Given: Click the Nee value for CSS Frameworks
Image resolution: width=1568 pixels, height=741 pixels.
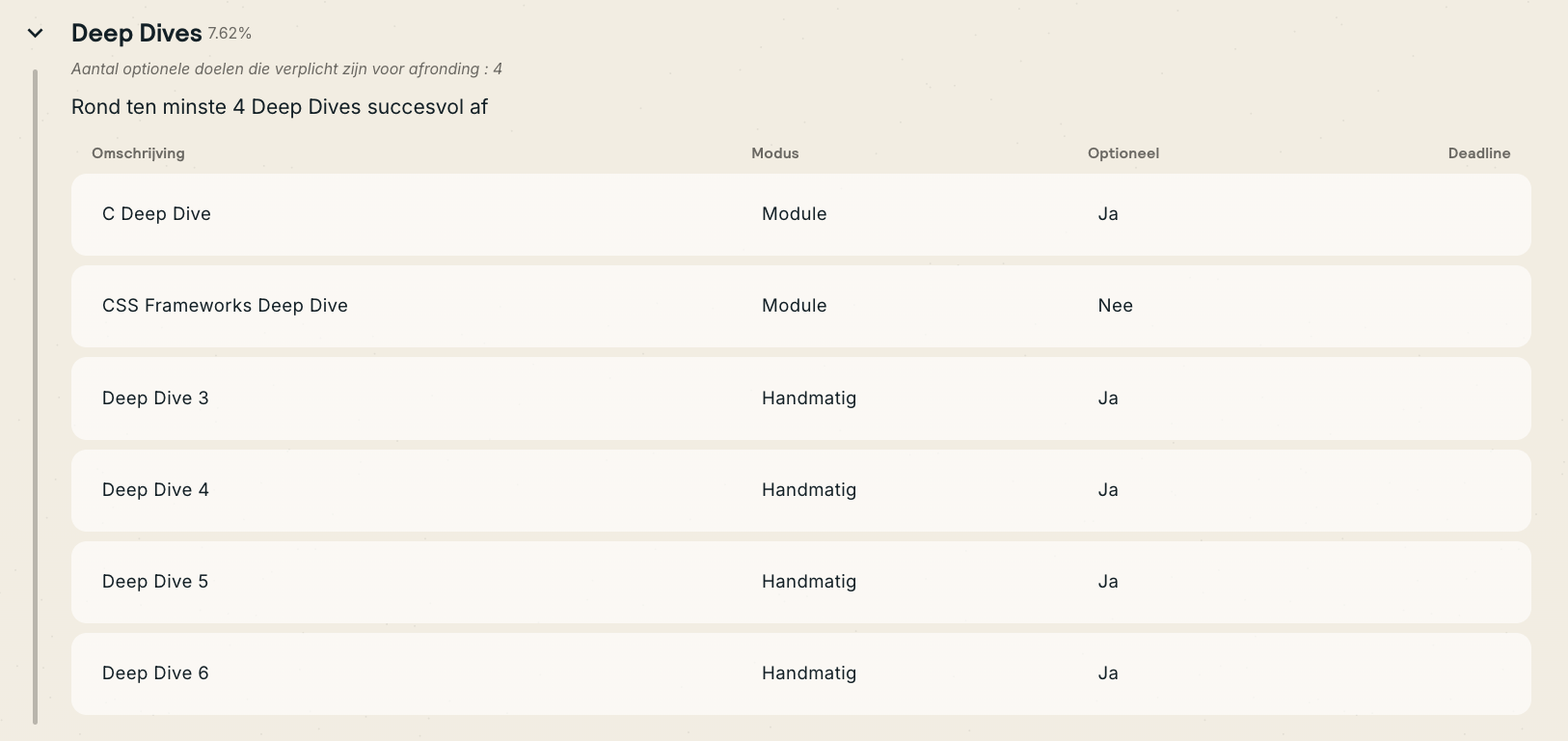Looking at the screenshot, I should pos(1115,306).
